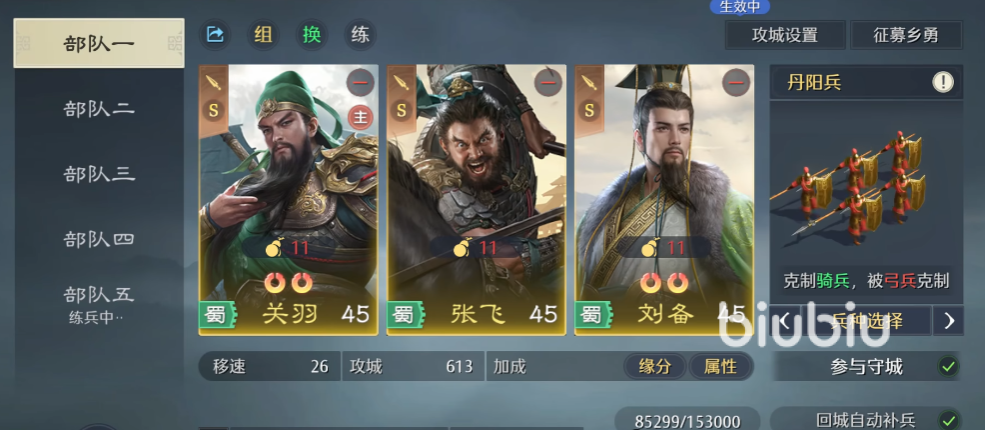The image size is (985, 430).
Task: Switch to the 缘分 bonus toggle
Action: tap(655, 367)
